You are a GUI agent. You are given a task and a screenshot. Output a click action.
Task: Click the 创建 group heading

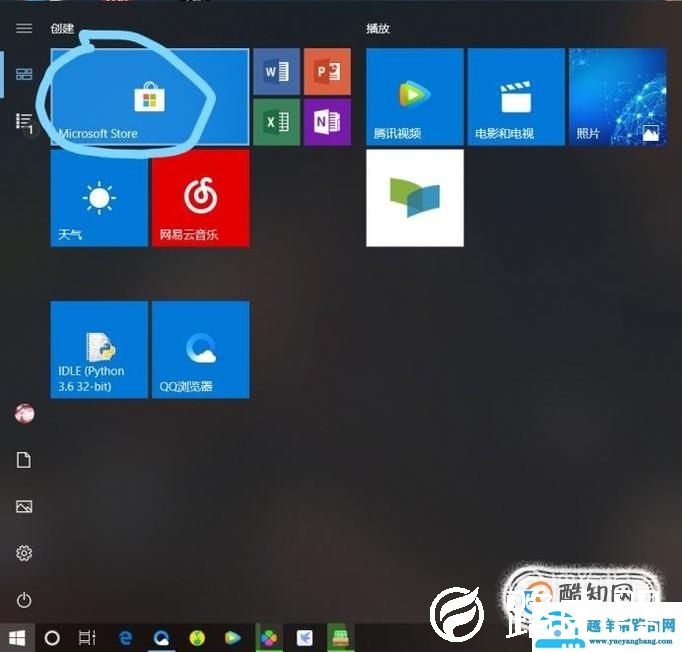(x=62, y=29)
